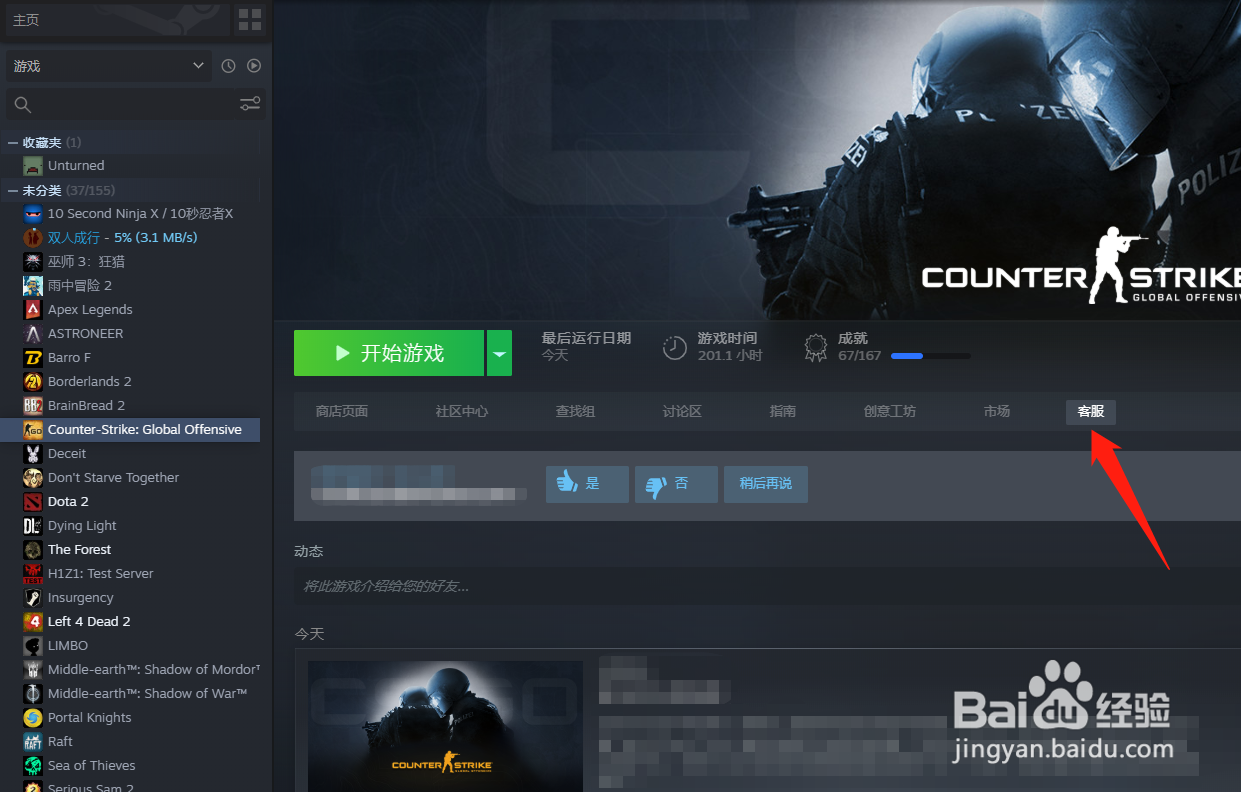This screenshot has width=1241, height=792.
Task: Select the Barro F icon
Action: 33,357
